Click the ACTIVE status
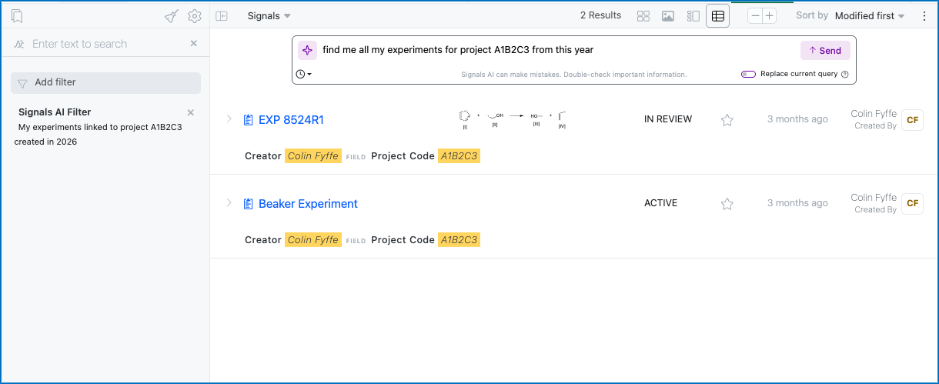939x384 pixels. coord(661,203)
